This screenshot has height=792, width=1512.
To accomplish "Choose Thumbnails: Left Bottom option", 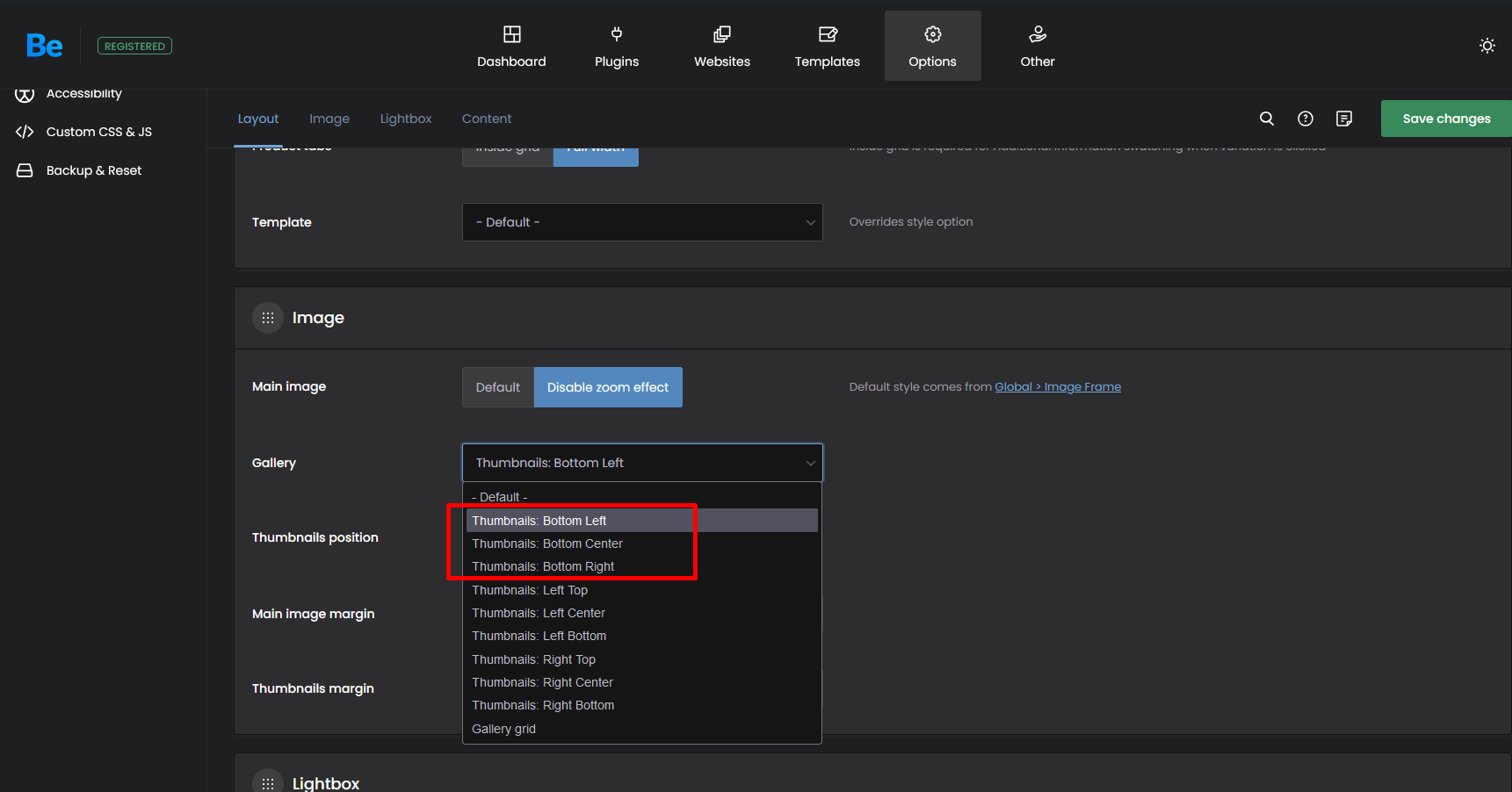I will click(x=642, y=636).
